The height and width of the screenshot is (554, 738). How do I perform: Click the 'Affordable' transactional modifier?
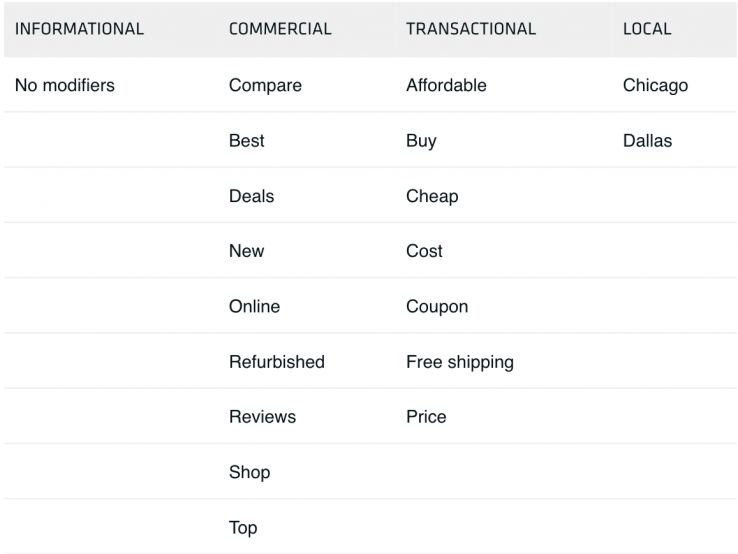click(446, 86)
